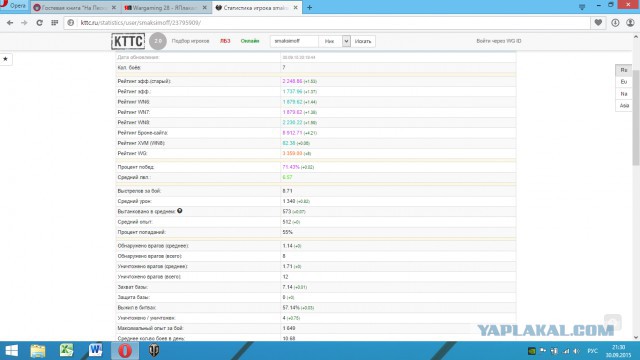This screenshot has height=360, width=640.
Task: Click the win percentage value 71.43%
Action: point(291,167)
